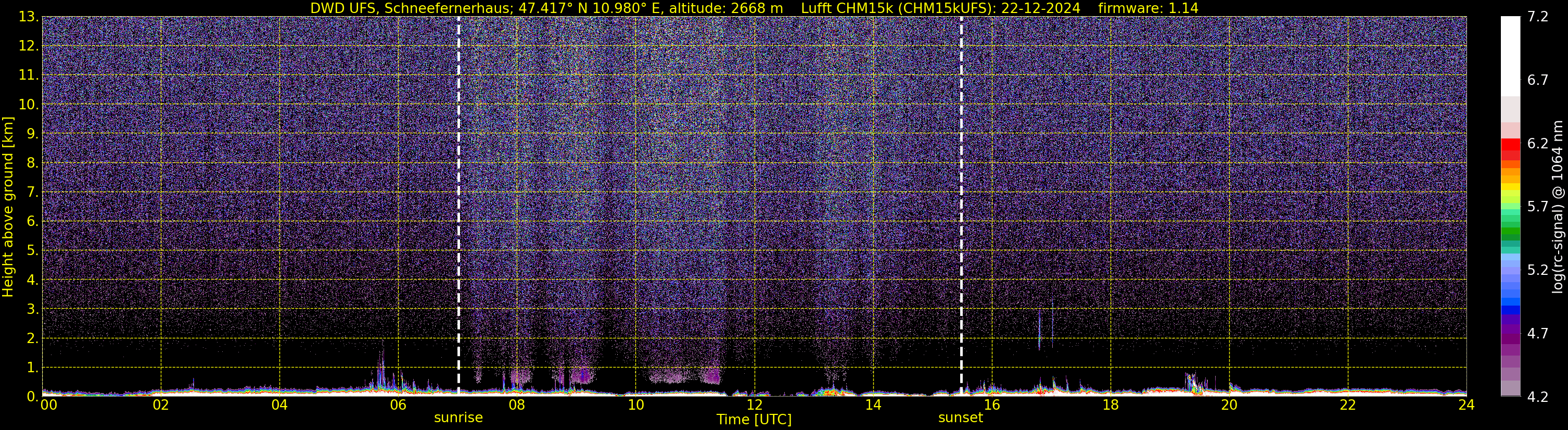Click height axis tick label 0.
1568x430 pixels.
32,397
